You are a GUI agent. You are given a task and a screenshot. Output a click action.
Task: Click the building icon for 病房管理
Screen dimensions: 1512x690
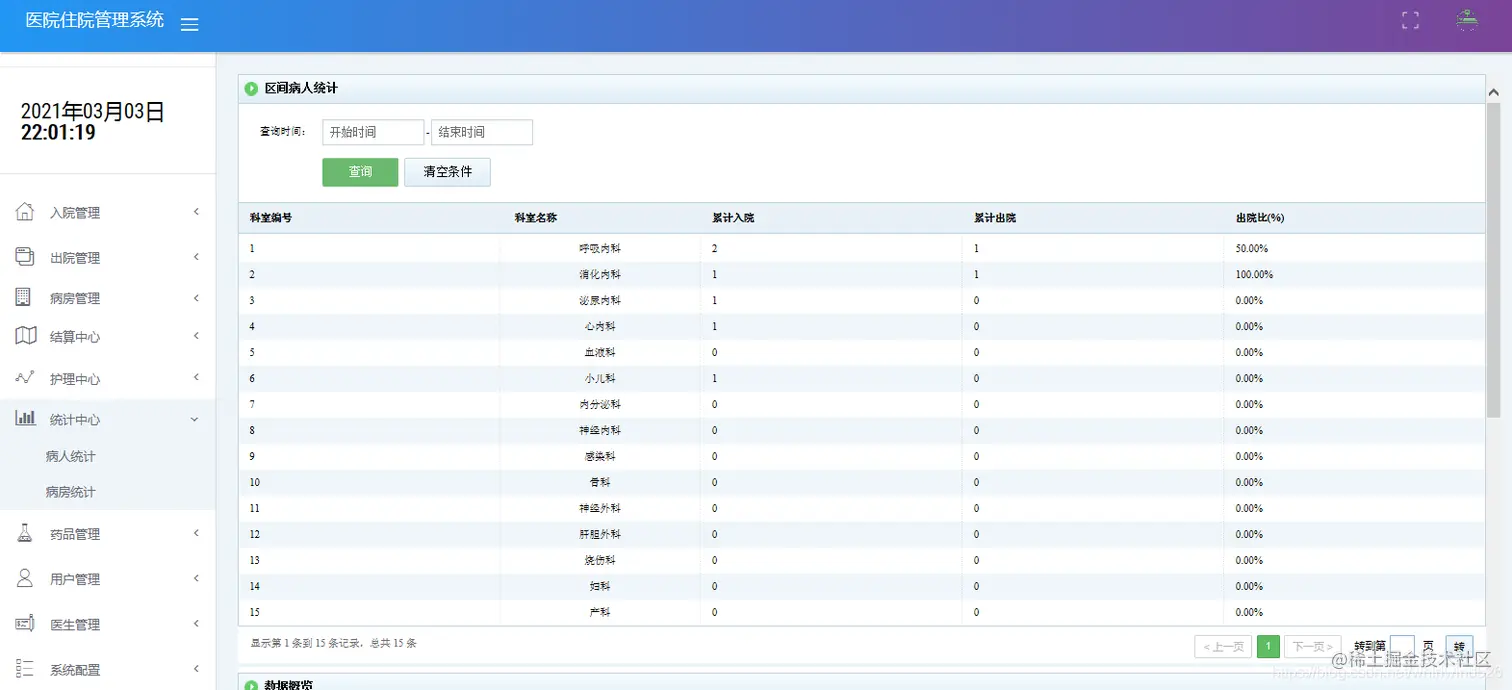24,296
